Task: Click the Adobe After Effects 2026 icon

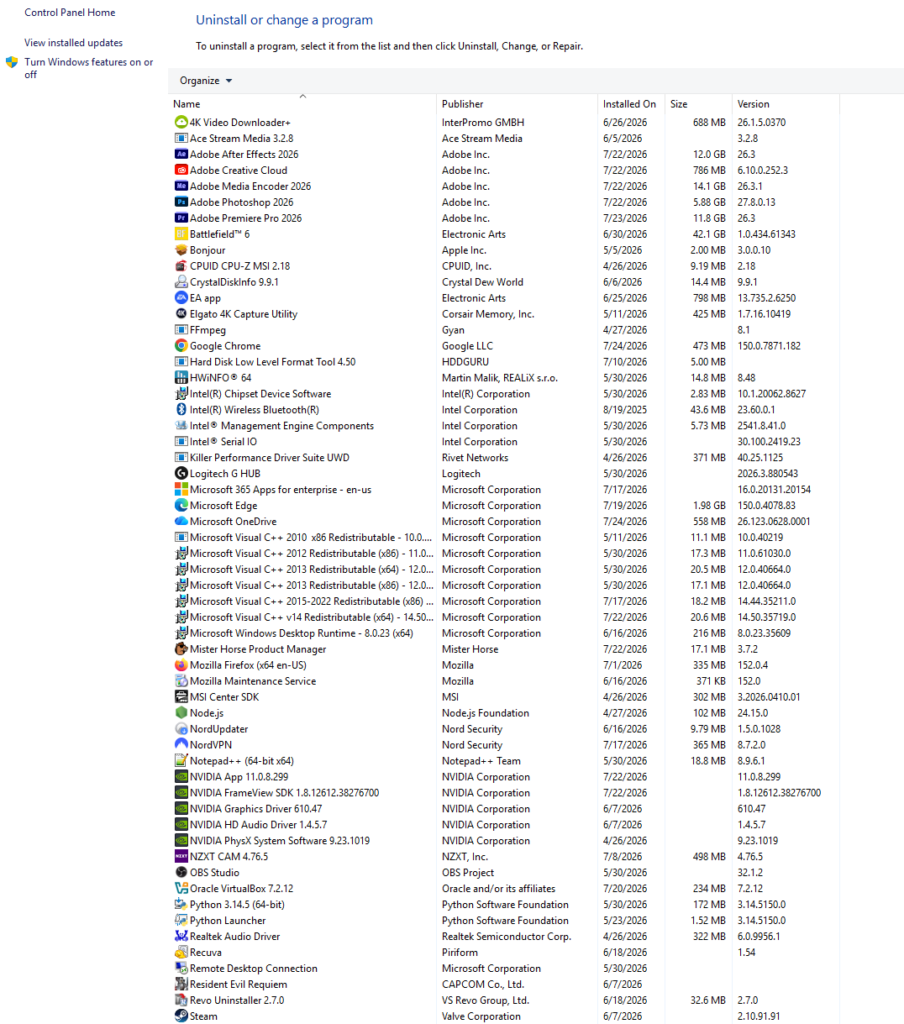Action: (181, 154)
